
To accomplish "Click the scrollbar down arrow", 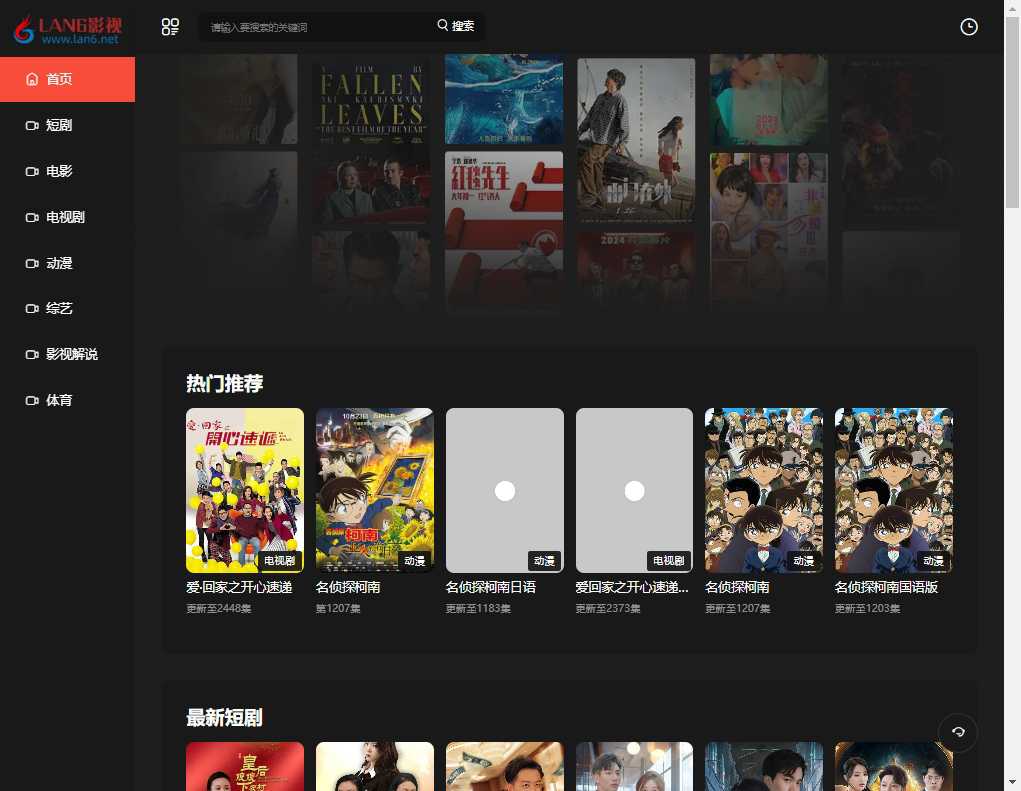I will pos(1012,783).
